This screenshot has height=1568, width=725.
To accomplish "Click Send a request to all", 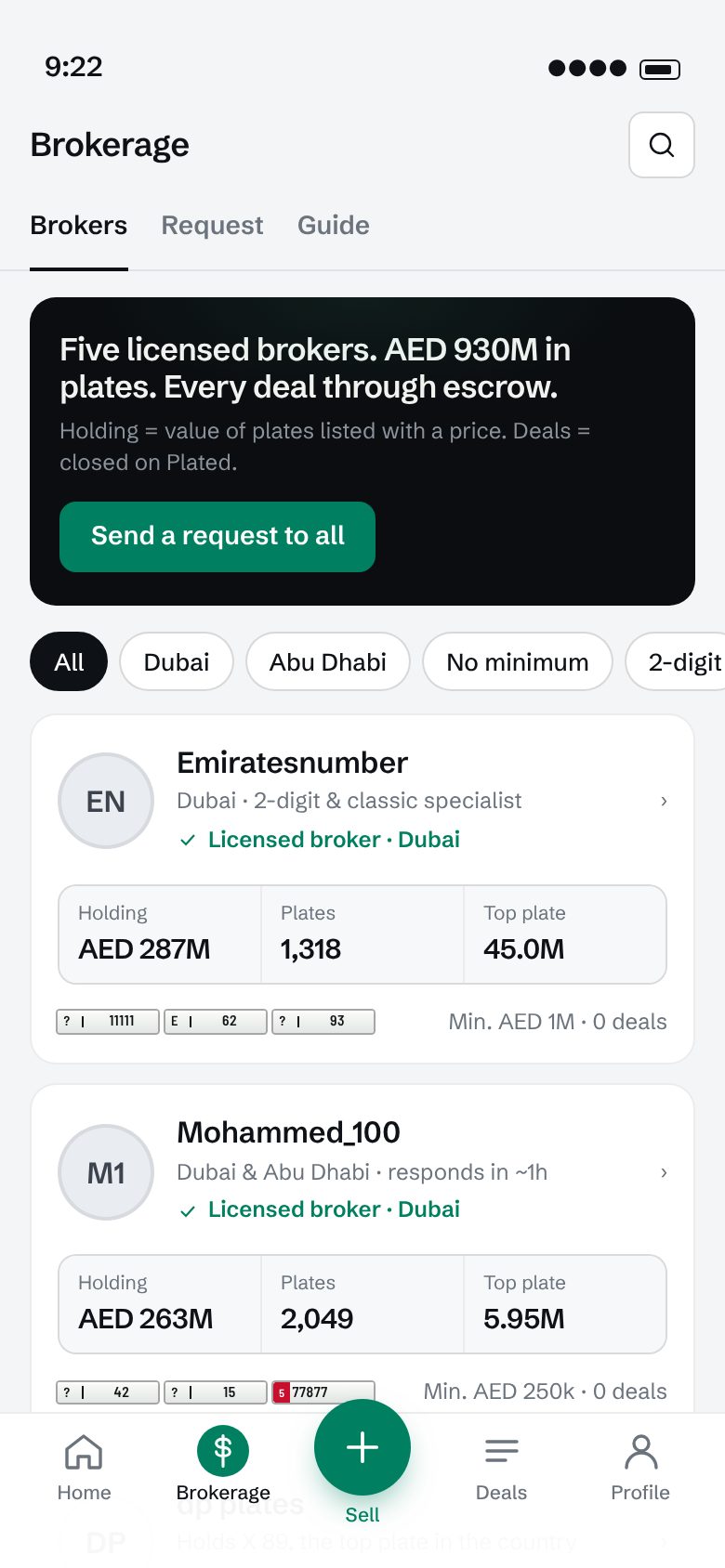I will (217, 537).
